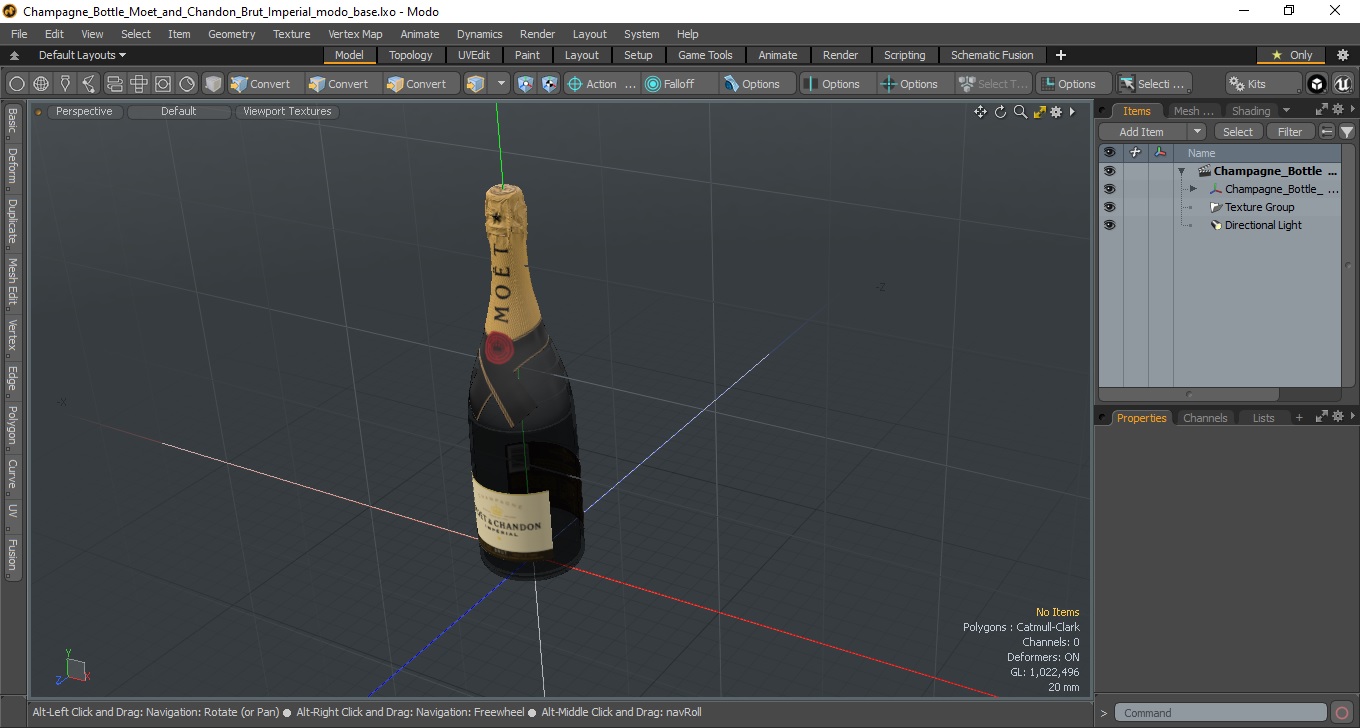The image size is (1360, 728).
Task: Open the Geometry menu
Action: 231,34
